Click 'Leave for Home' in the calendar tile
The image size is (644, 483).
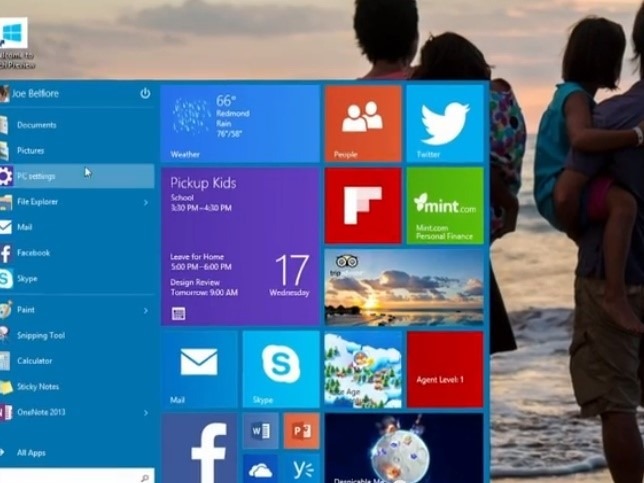tap(197, 257)
